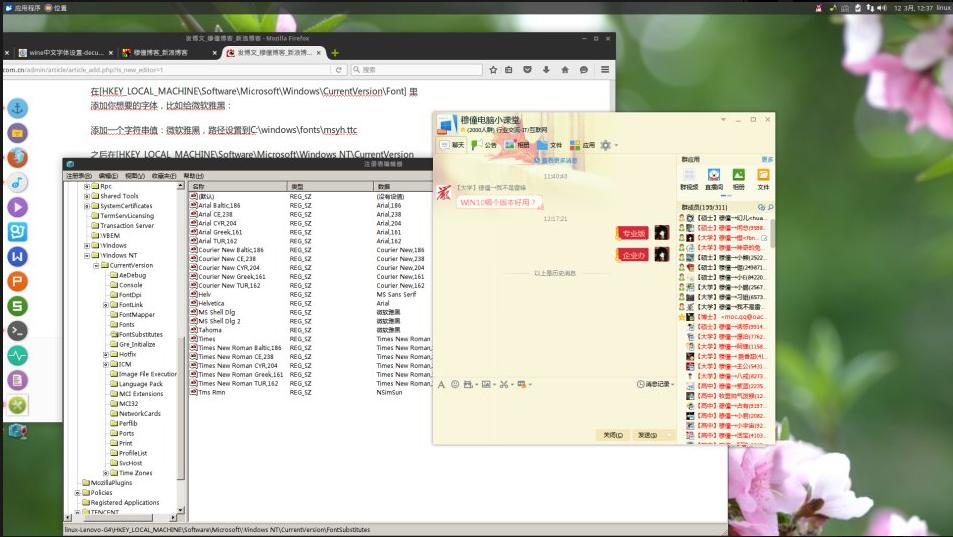Open yellow 文件 app in group apps panel
This screenshot has width=953, height=537.
[763, 179]
